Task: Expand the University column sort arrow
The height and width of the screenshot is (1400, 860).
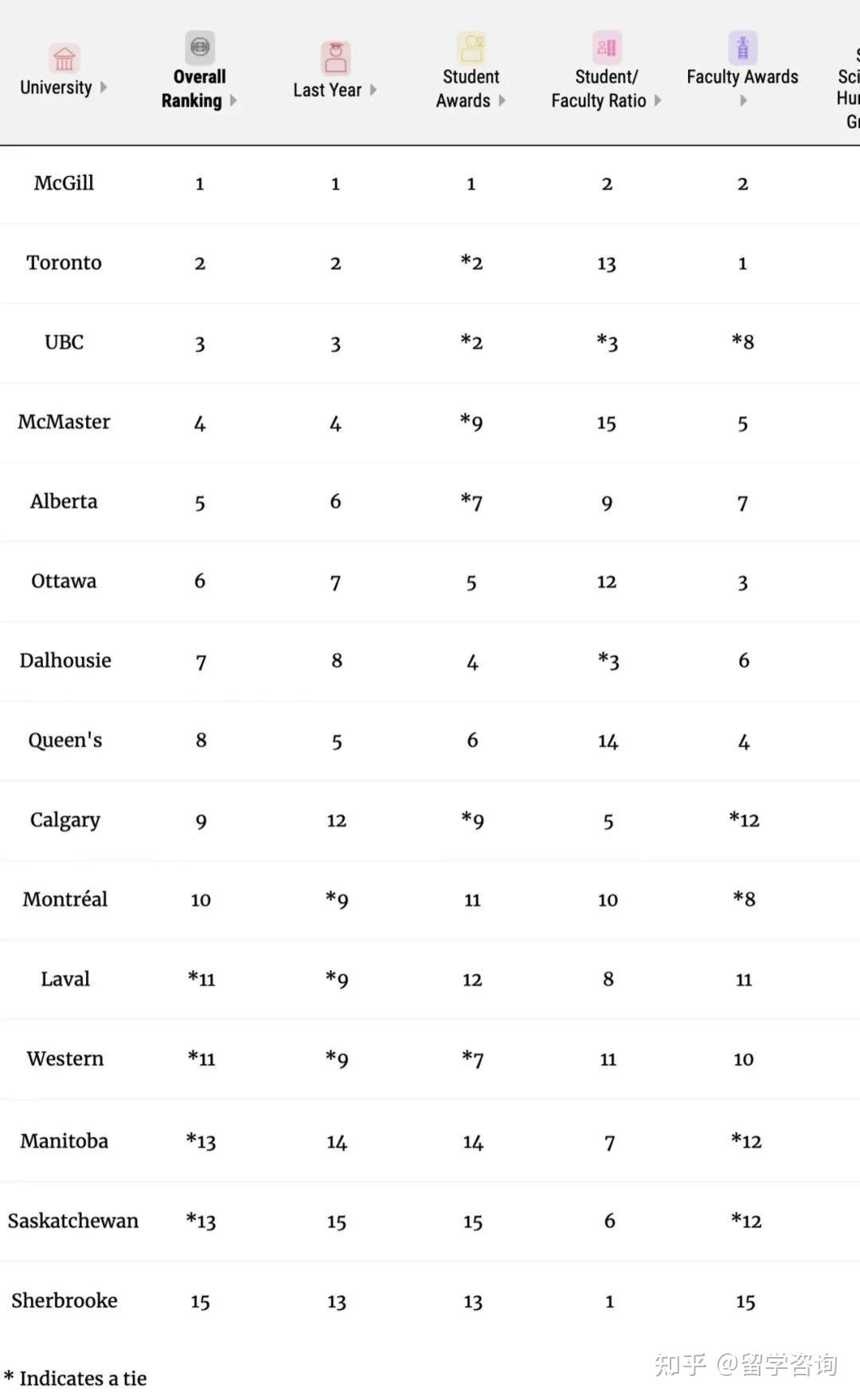Action: pos(104,88)
